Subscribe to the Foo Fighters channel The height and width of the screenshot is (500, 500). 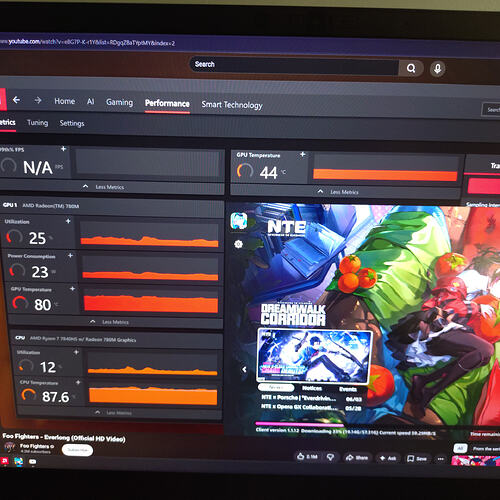point(77,450)
